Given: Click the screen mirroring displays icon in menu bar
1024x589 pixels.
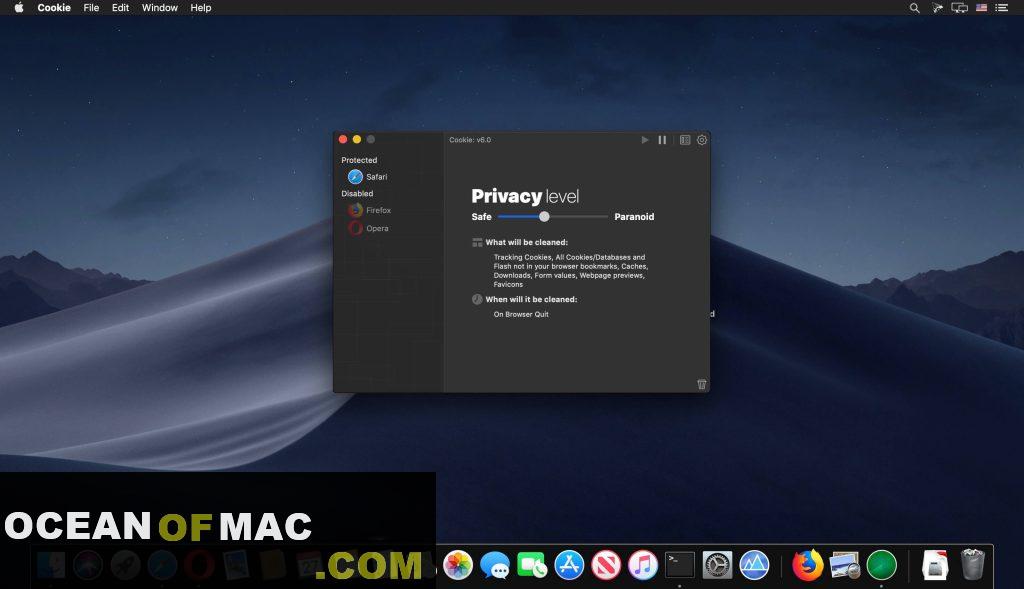Looking at the screenshot, I should tap(959, 8).
